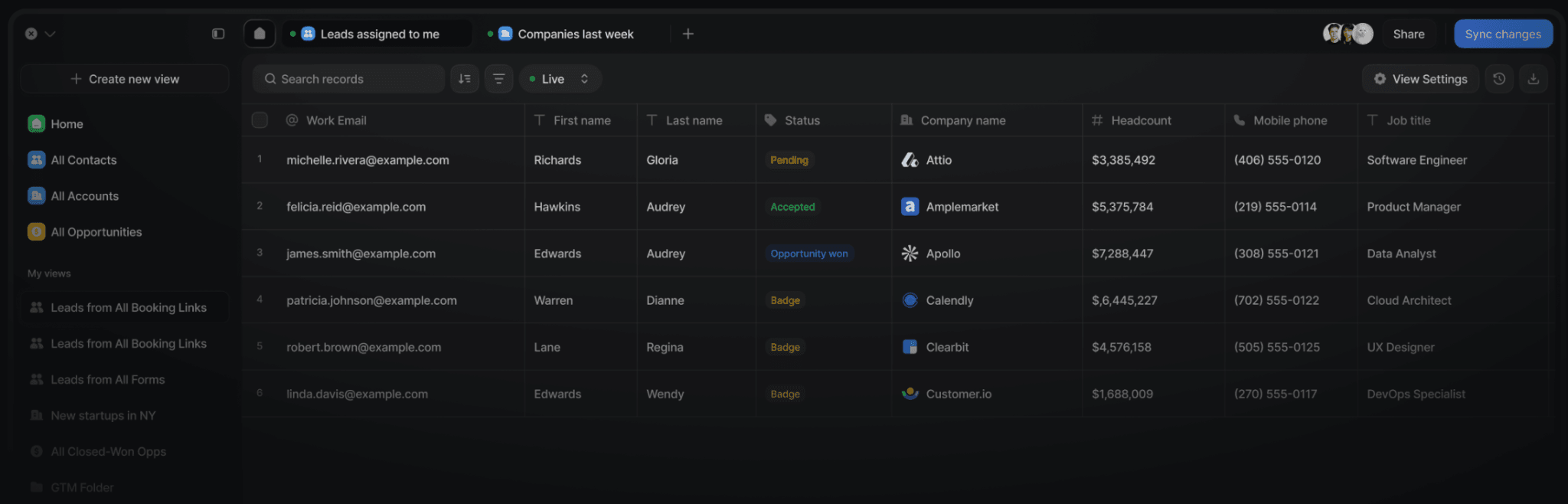Switch to Leads assigned to me tab
Image resolution: width=1568 pixels, height=504 pixels.
coord(378,34)
